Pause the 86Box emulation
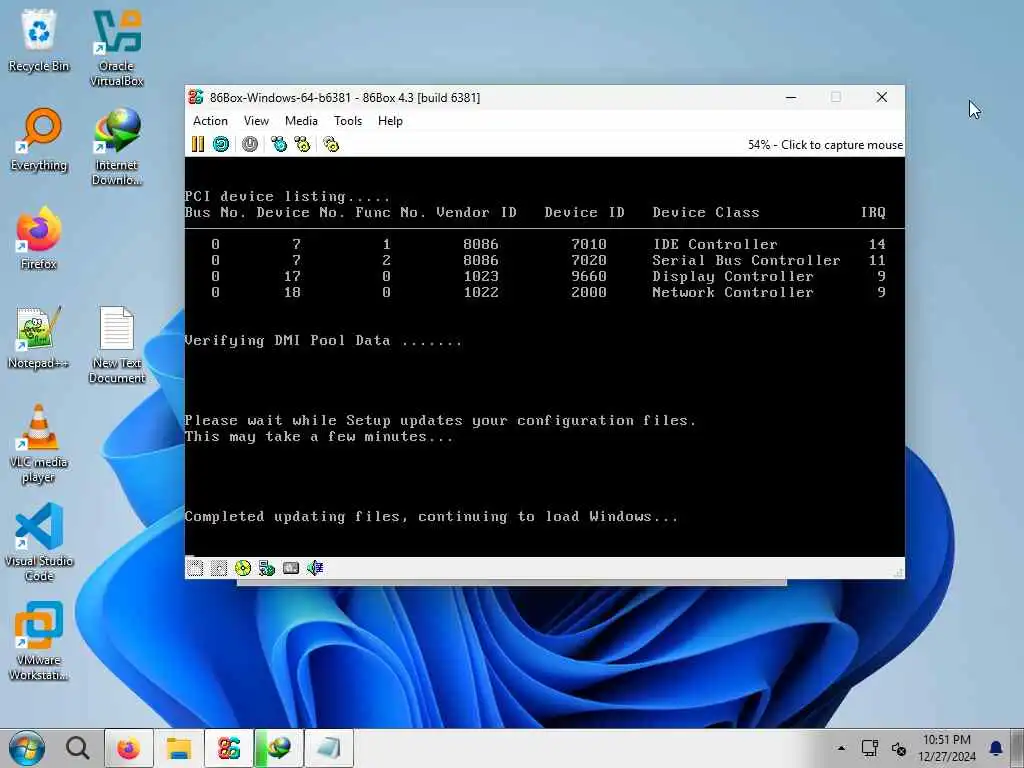Image resolution: width=1024 pixels, height=768 pixels. pyautogui.click(x=198, y=144)
